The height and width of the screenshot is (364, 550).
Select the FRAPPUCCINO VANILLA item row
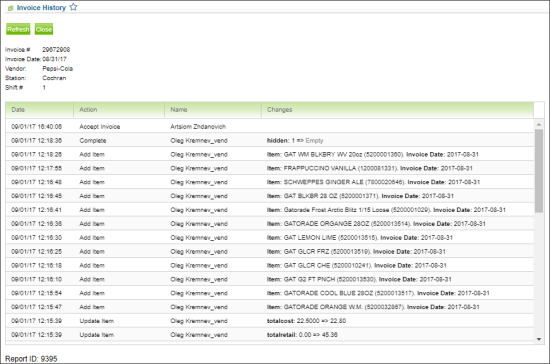coord(269,168)
